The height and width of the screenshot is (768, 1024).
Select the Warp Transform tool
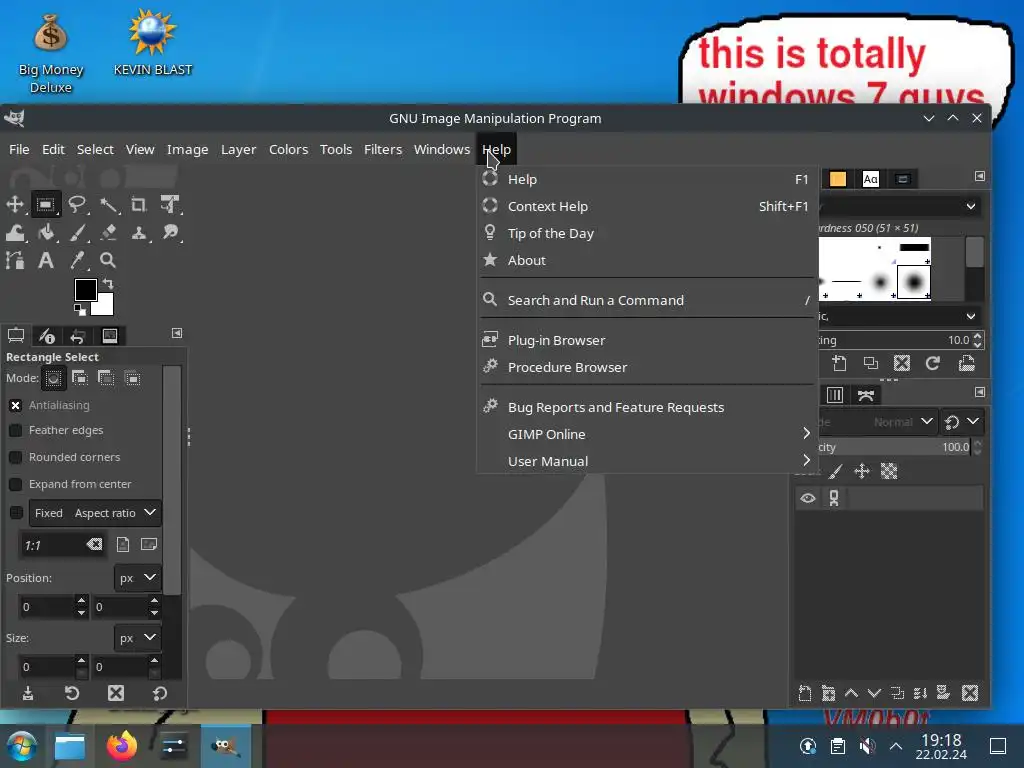pyautogui.click(x=15, y=232)
